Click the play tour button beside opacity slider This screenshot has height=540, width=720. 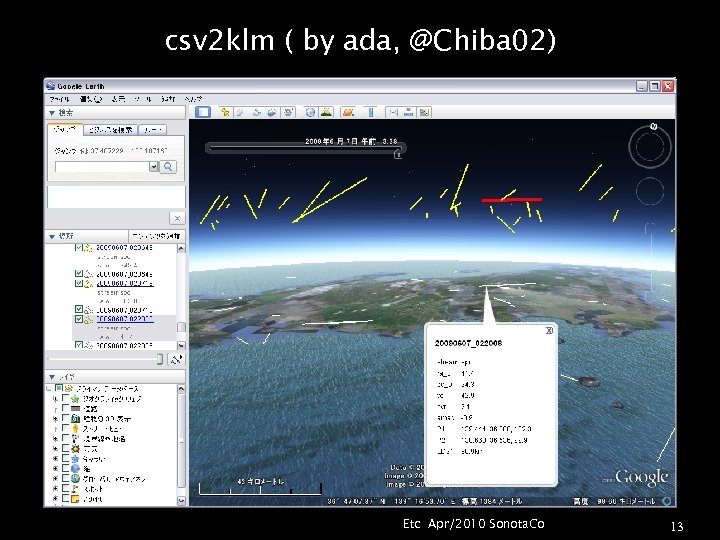[176, 359]
